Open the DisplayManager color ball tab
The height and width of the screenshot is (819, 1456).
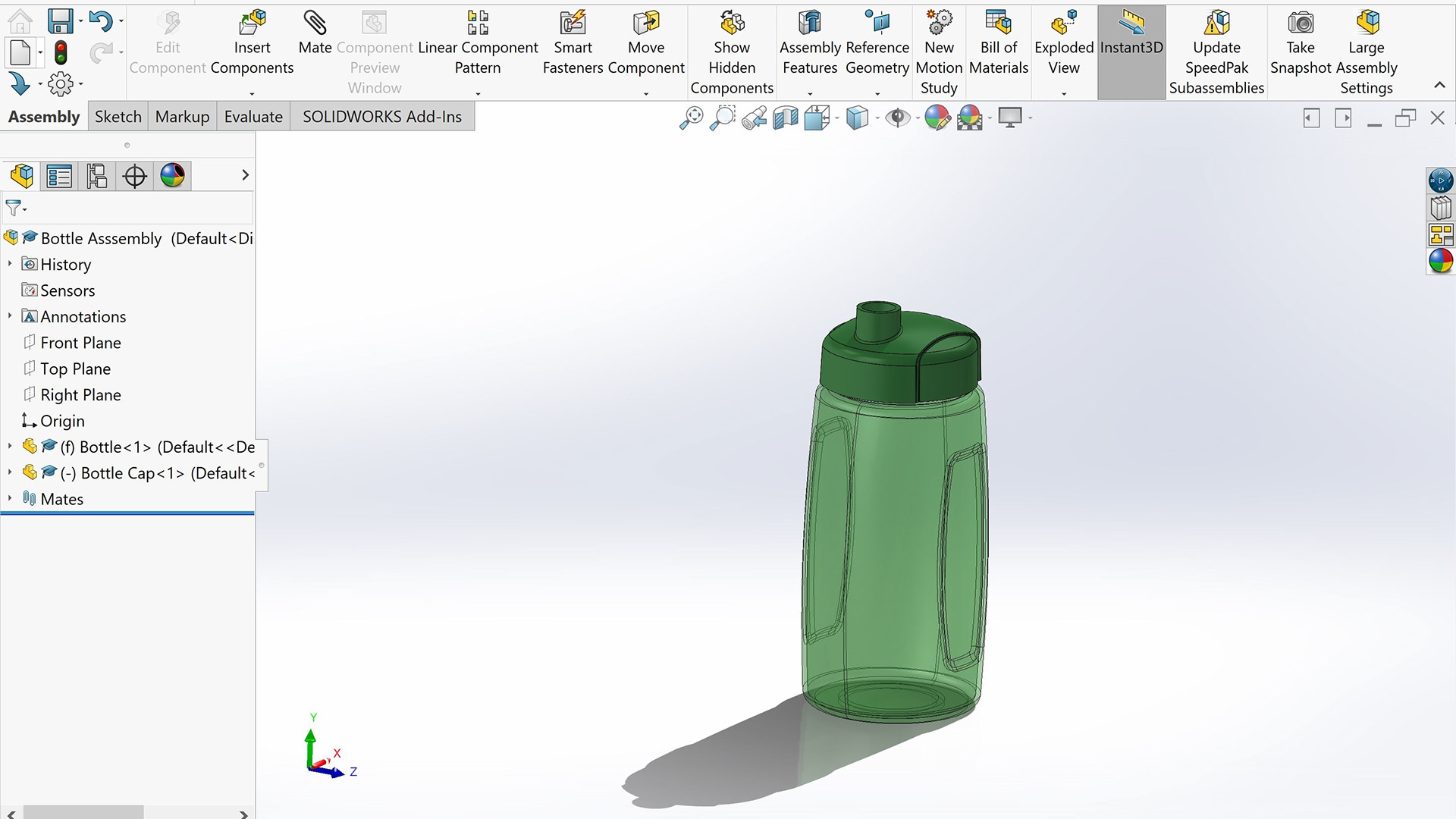[x=172, y=176]
